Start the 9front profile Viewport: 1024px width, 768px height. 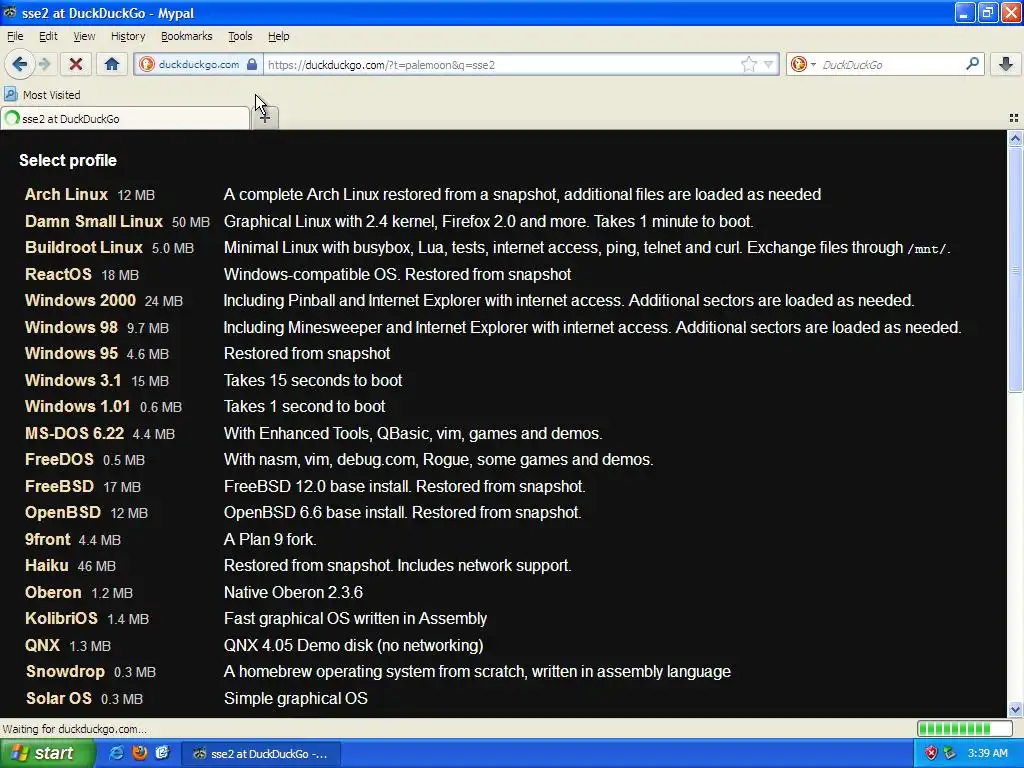coord(48,539)
